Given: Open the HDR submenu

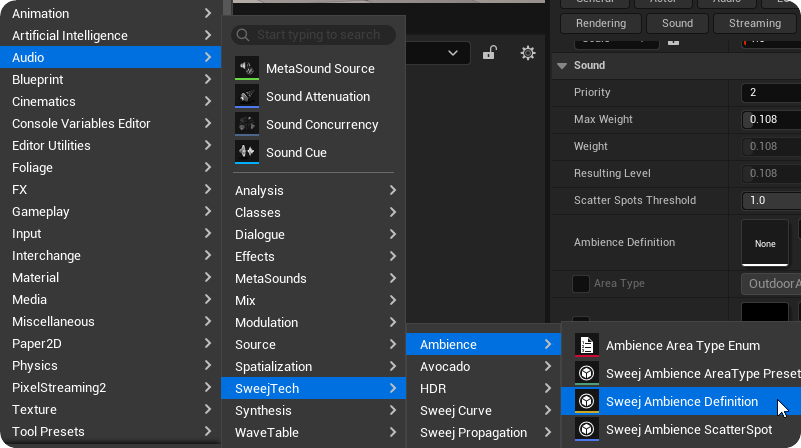Looking at the screenshot, I should (x=483, y=388).
